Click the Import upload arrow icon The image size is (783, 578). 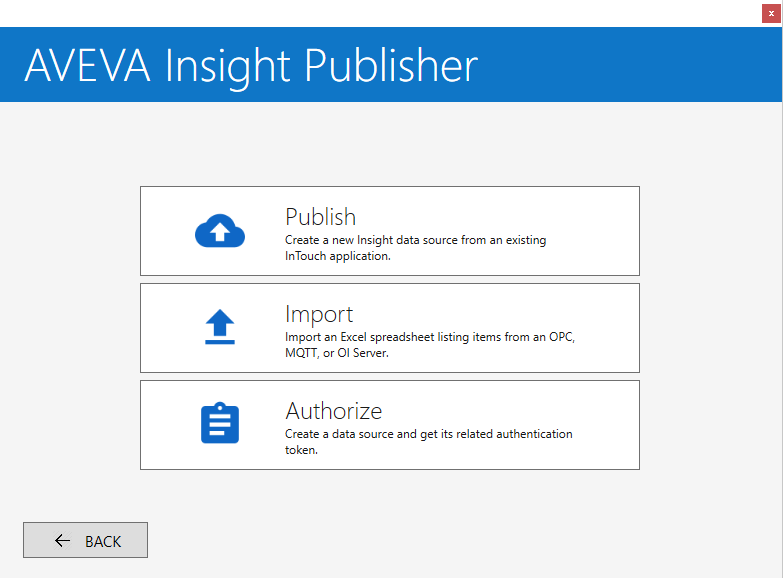220,327
